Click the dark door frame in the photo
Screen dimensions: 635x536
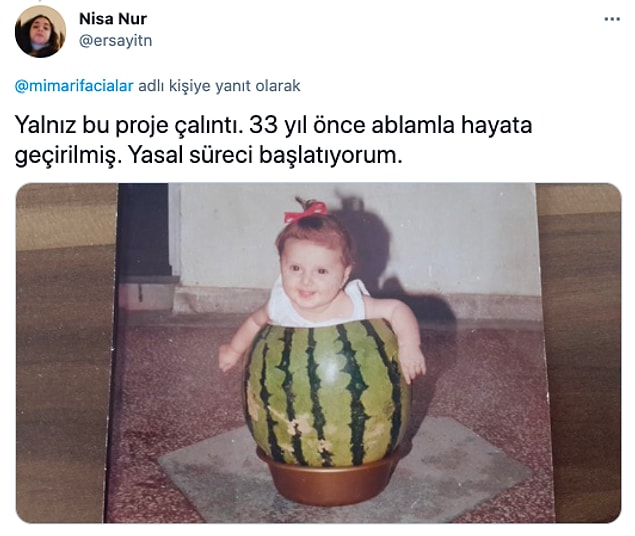(x=144, y=230)
